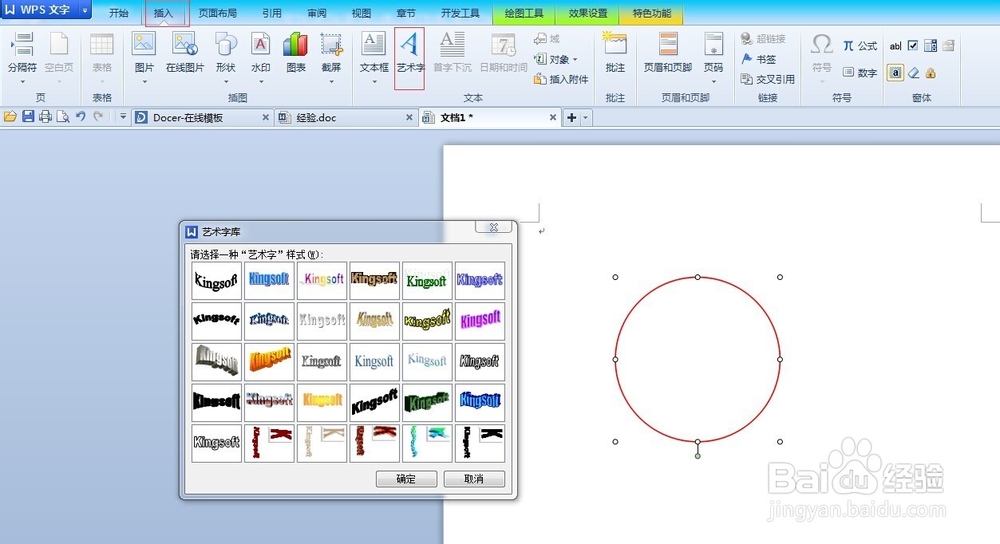This screenshot has height=544, width=1000.
Task: Expand the 页码 dropdown arrow
Action: point(713,82)
